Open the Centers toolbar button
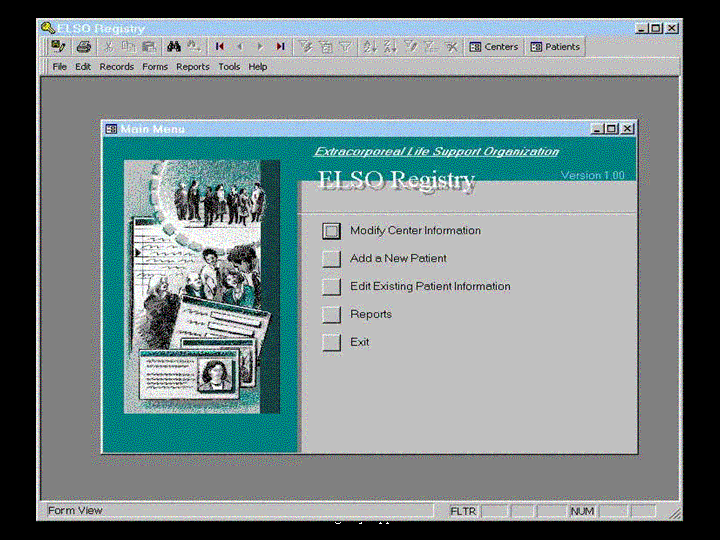 point(494,47)
